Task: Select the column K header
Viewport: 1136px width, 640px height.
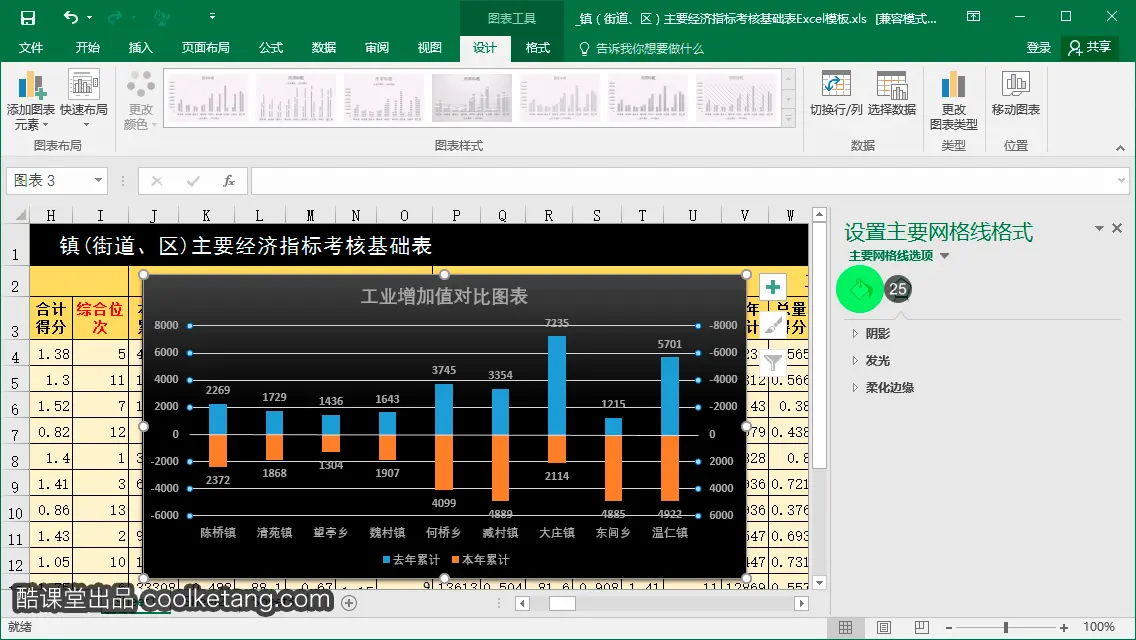Action: point(206,215)
